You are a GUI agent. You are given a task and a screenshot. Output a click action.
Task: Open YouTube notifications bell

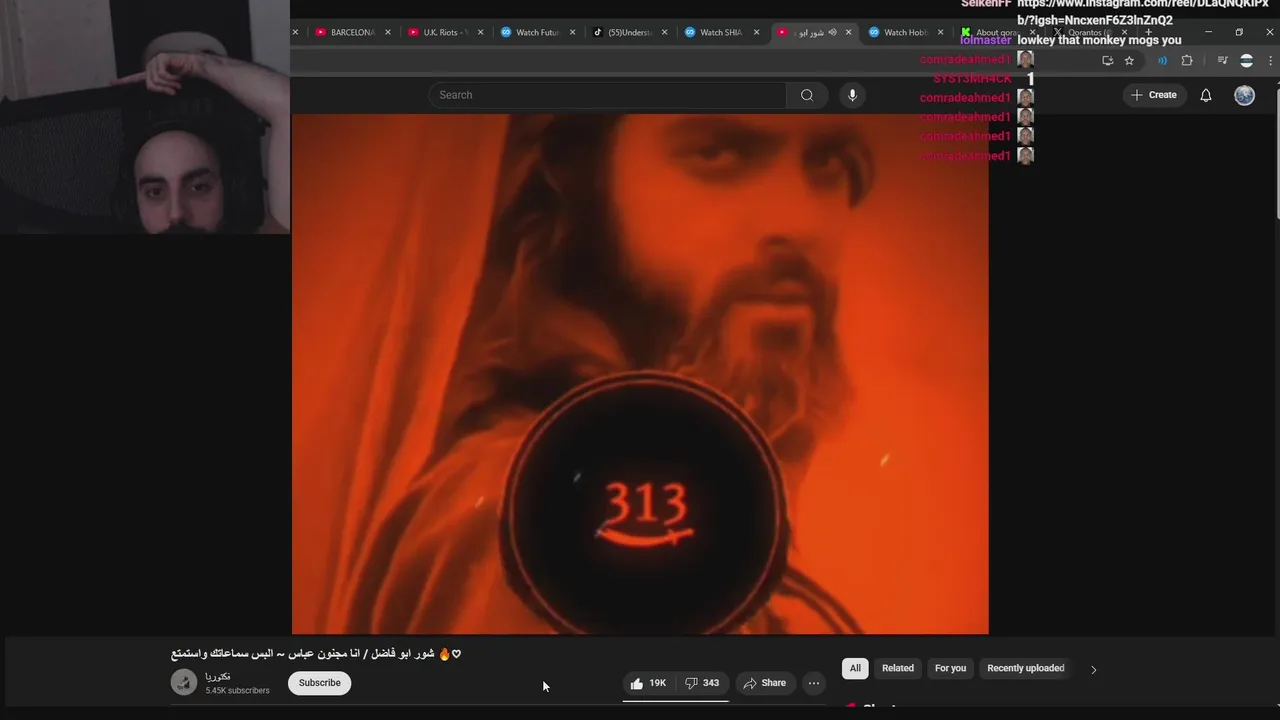[x=1206, y=95]
